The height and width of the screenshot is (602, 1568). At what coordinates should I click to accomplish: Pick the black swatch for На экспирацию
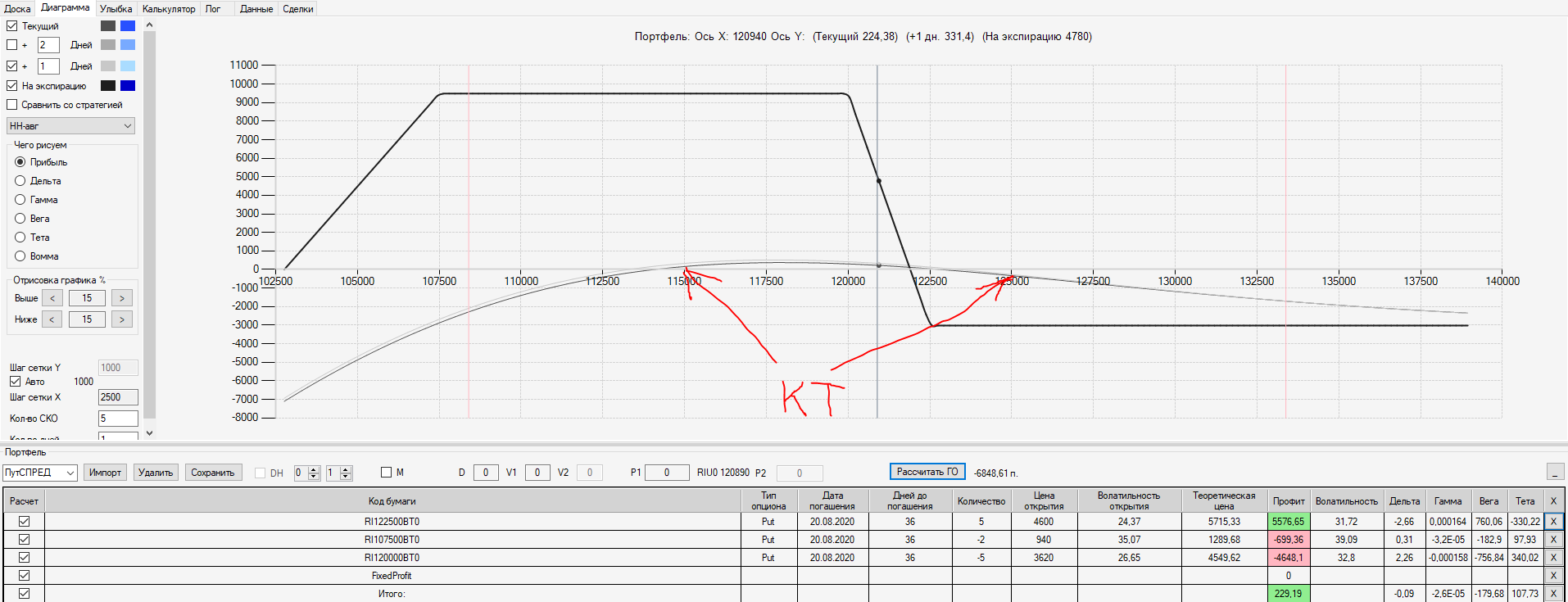pyautogui.click(x=108, y=86)
